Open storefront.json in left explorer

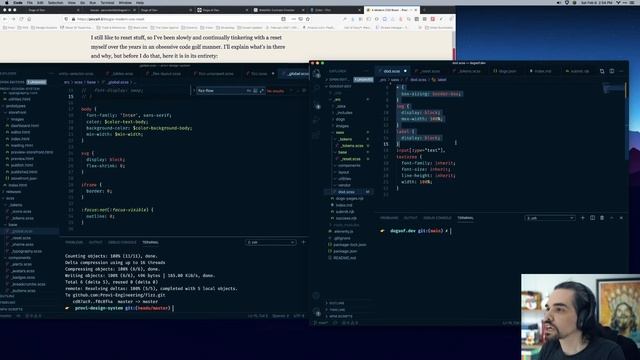(x=23, y=178)
